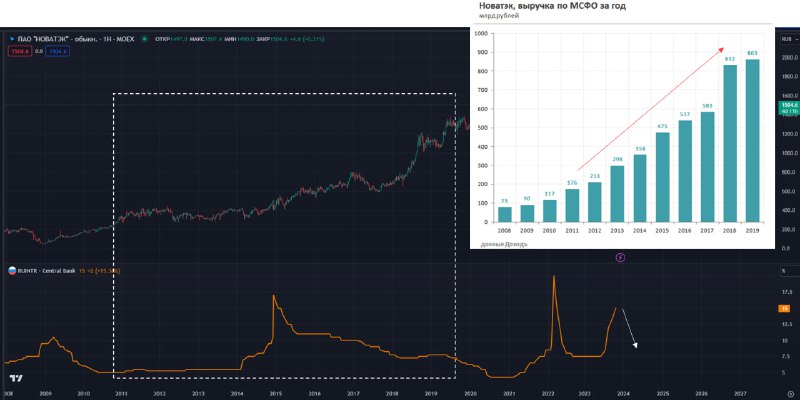Viewport: 800px width, 400px height.
Task: Click the 2000.0 label on price axis
Action: [788, 58]
